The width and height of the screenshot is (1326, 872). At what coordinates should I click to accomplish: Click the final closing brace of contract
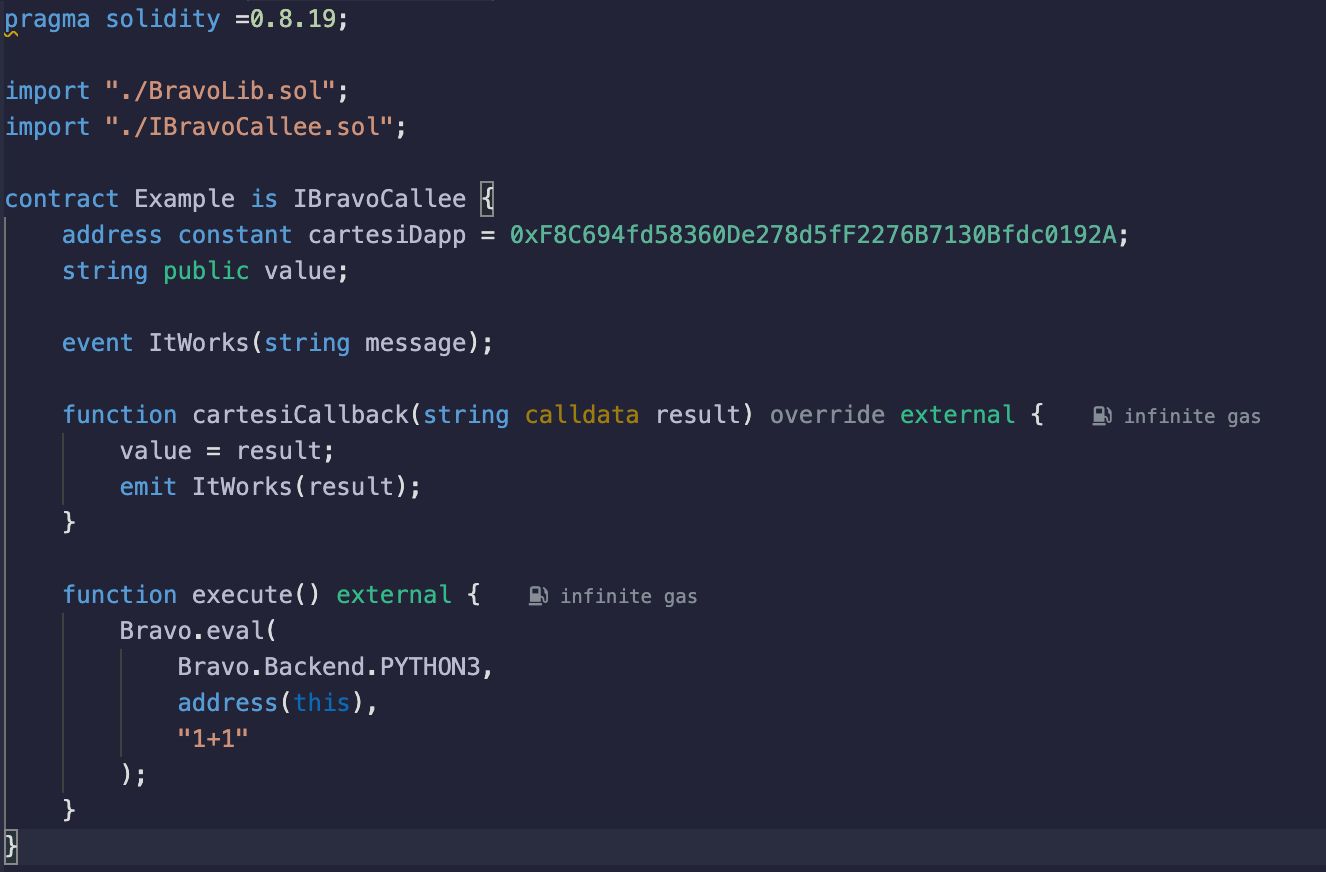11,847
